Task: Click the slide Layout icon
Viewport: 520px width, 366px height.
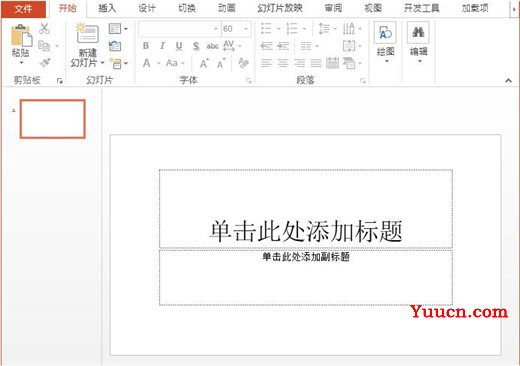Action: point(115,29)
